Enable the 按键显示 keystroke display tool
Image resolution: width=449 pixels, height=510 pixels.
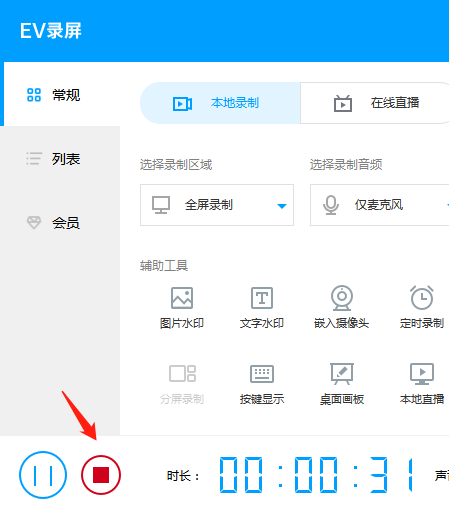point(262,384)
